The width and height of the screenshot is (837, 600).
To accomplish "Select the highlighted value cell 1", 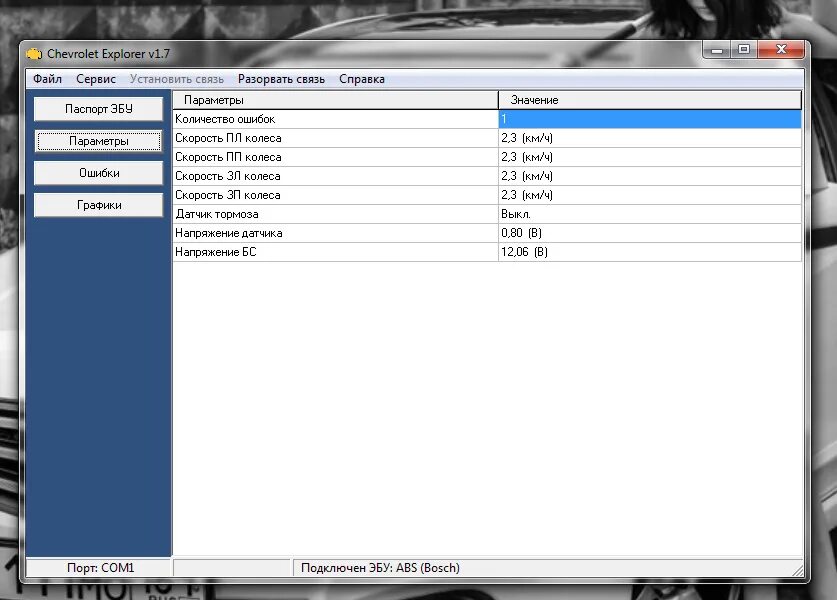I will pos(650,119).
